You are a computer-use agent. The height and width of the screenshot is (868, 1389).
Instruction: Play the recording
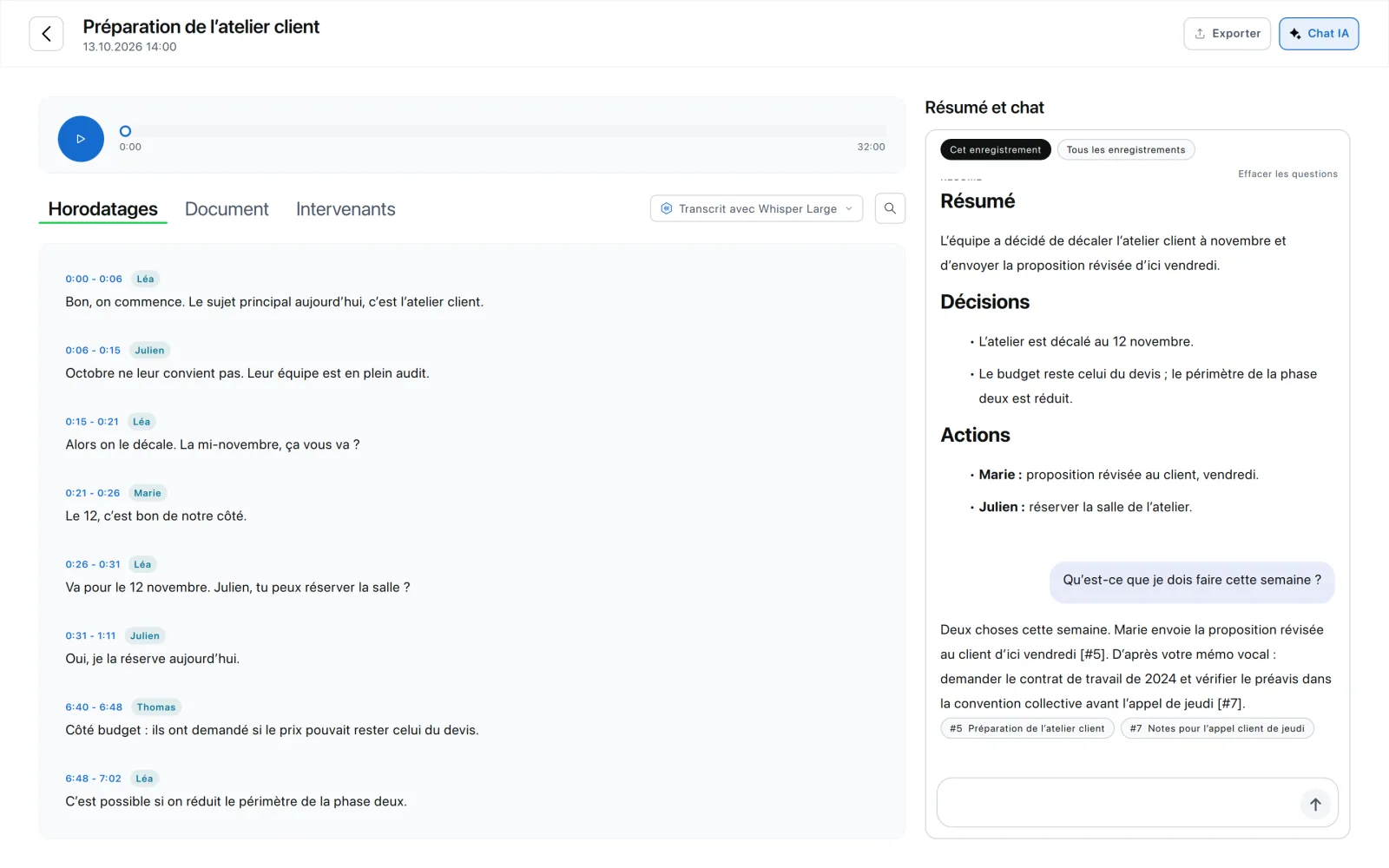81,139
